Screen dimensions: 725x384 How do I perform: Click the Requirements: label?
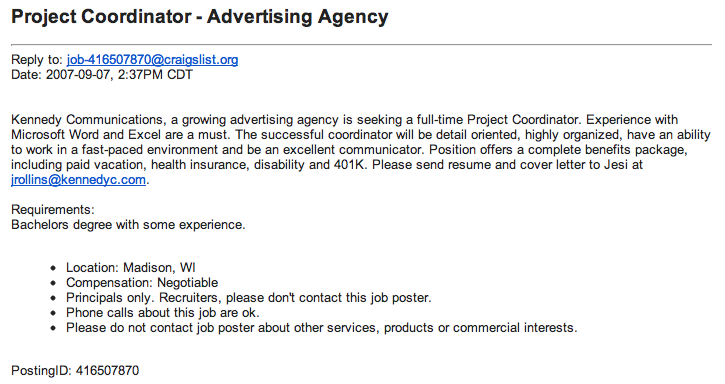point(53,210)
